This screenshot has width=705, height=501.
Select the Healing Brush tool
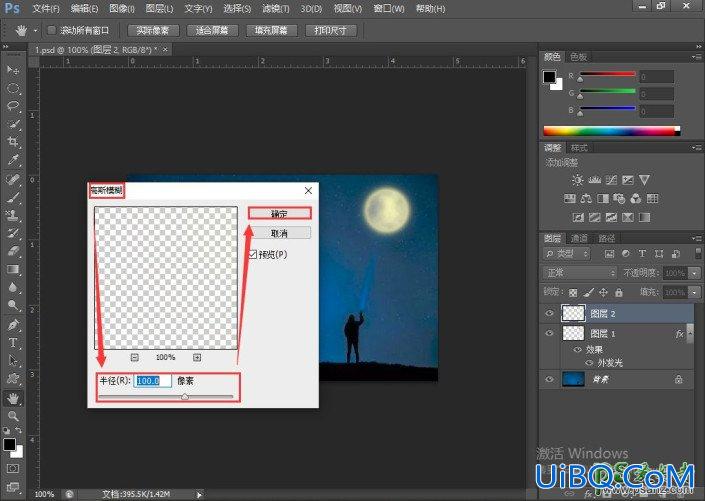click(13, 180)
